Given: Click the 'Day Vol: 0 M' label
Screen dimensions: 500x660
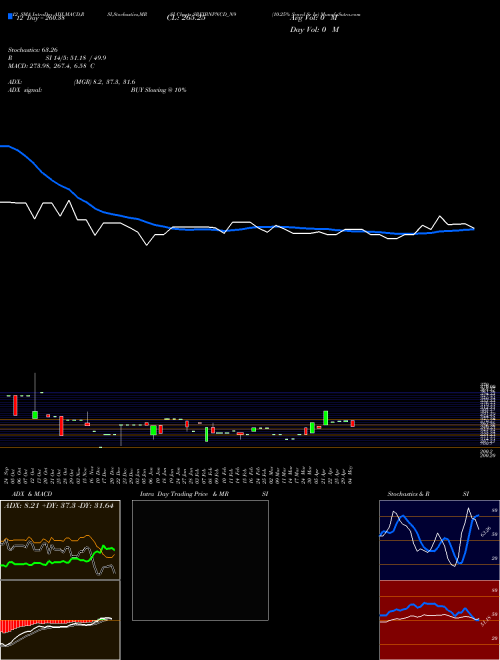Looking at the screenshot, I should pos(314,30).
